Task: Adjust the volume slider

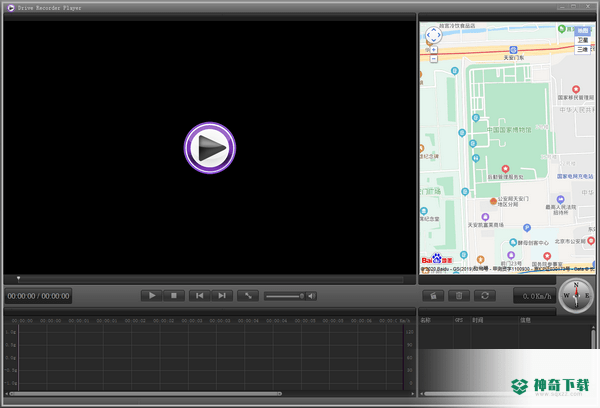Action: pyautogui.click(x=285, y=296)
